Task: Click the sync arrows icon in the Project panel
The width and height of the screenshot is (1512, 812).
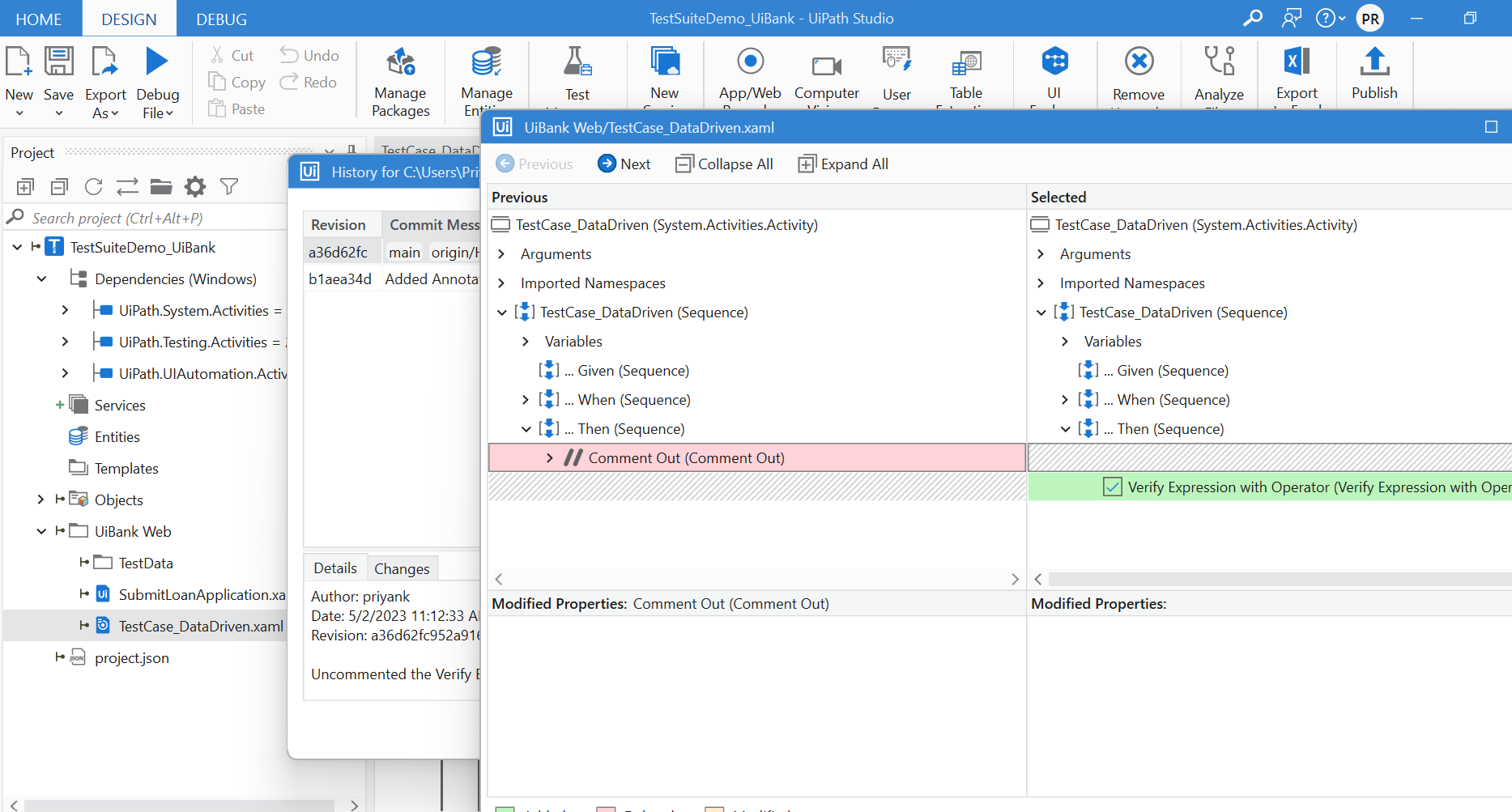Action: [x=127, y=187]
